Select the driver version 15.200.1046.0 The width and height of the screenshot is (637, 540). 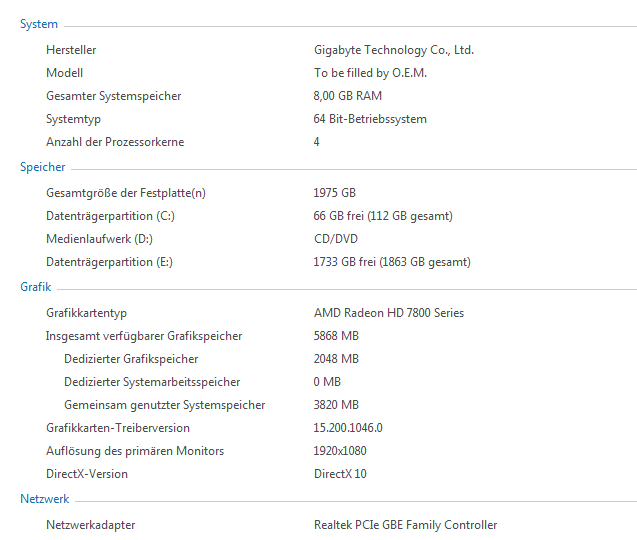click(x=348, y=428)
